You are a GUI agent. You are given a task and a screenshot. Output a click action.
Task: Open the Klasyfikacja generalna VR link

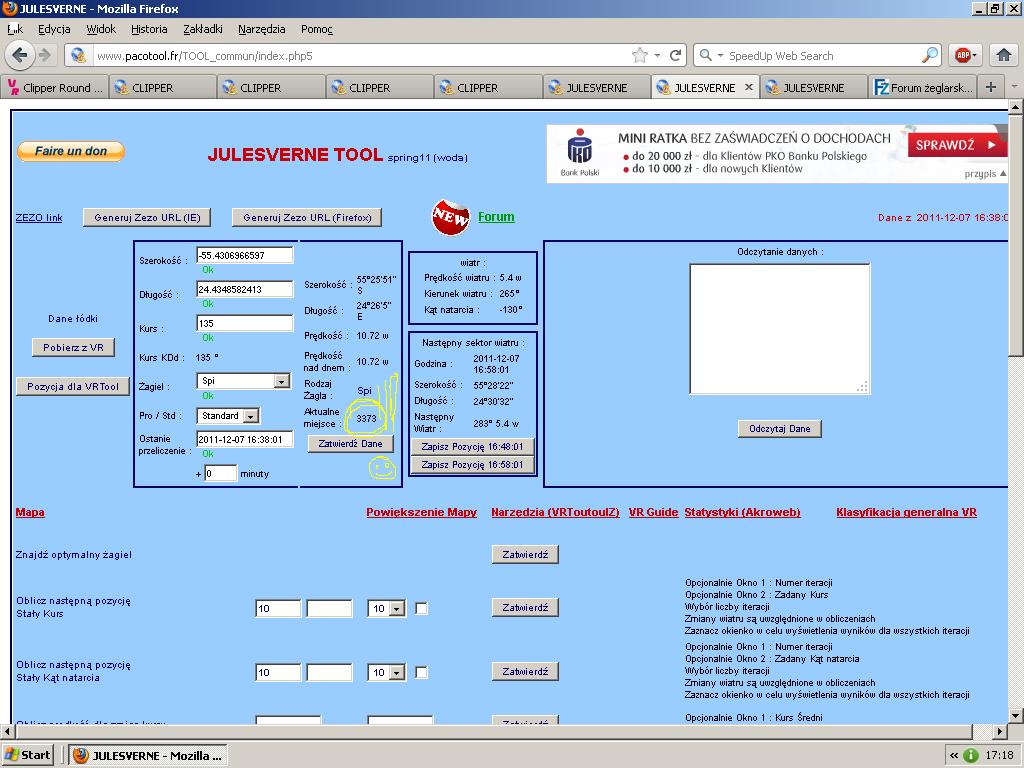coord(906,512)
